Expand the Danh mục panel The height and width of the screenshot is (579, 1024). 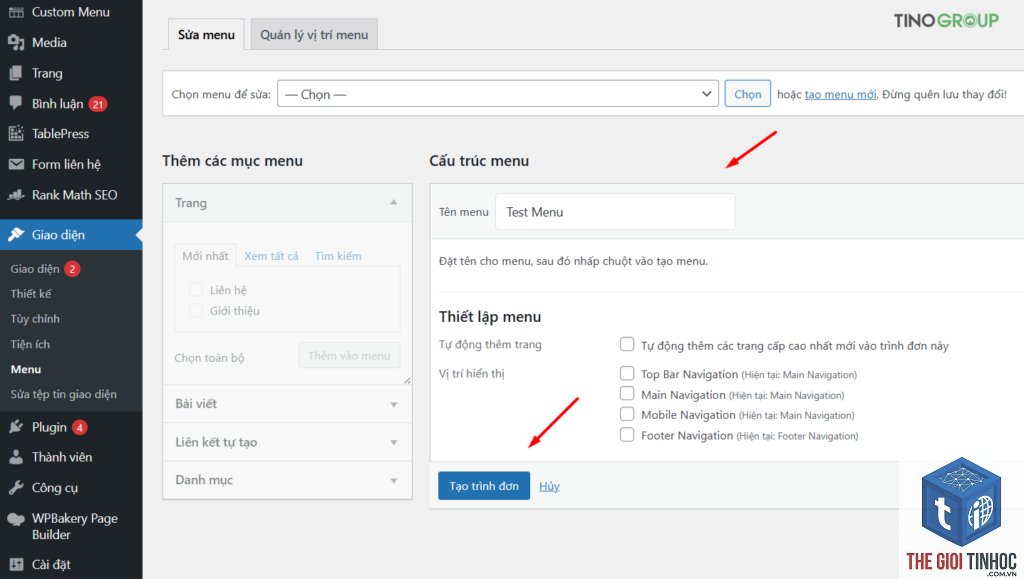pyautogui.click(x=287, y=480)
